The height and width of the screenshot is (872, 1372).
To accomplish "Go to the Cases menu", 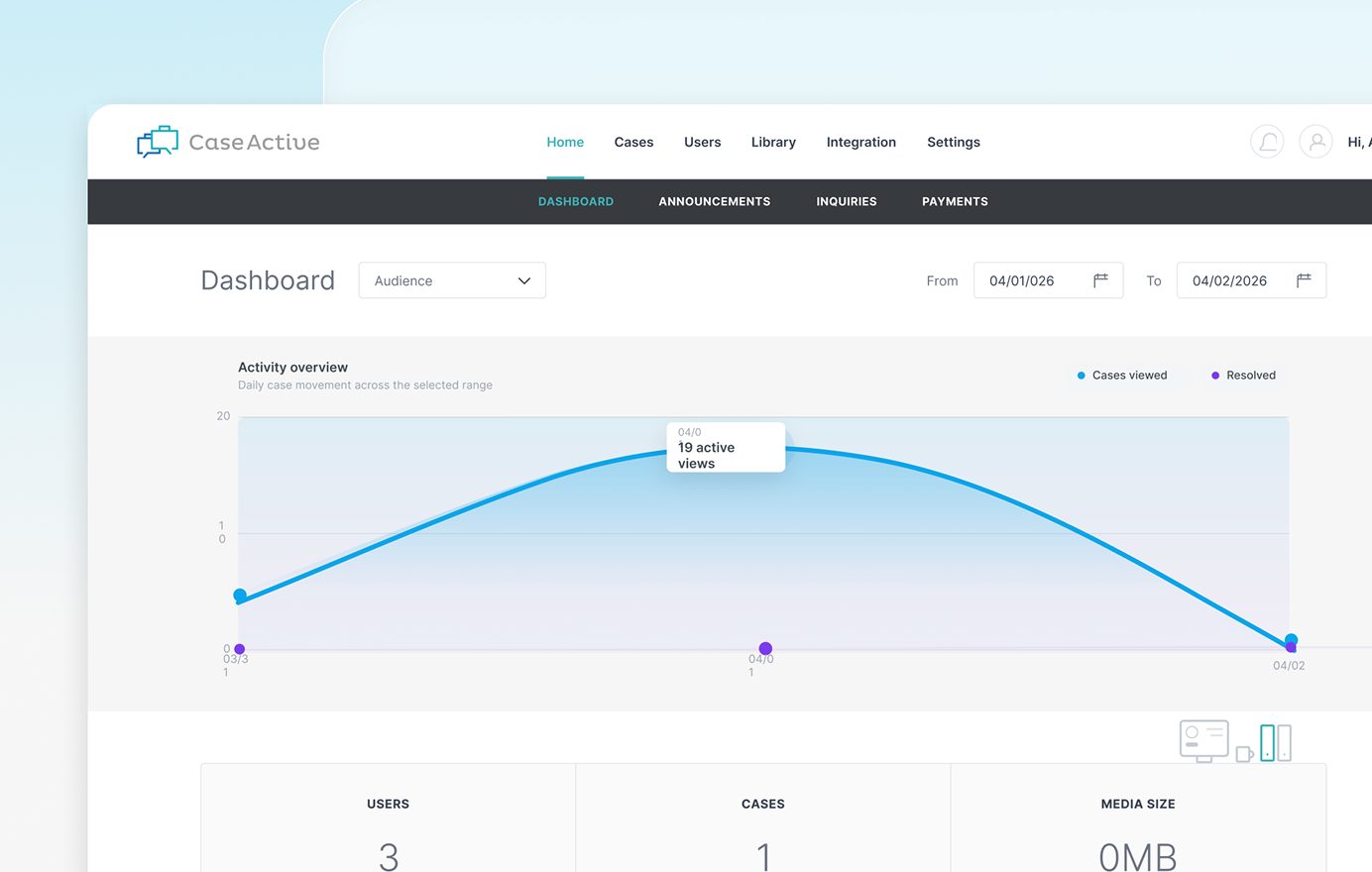I will tap(633, 142).
